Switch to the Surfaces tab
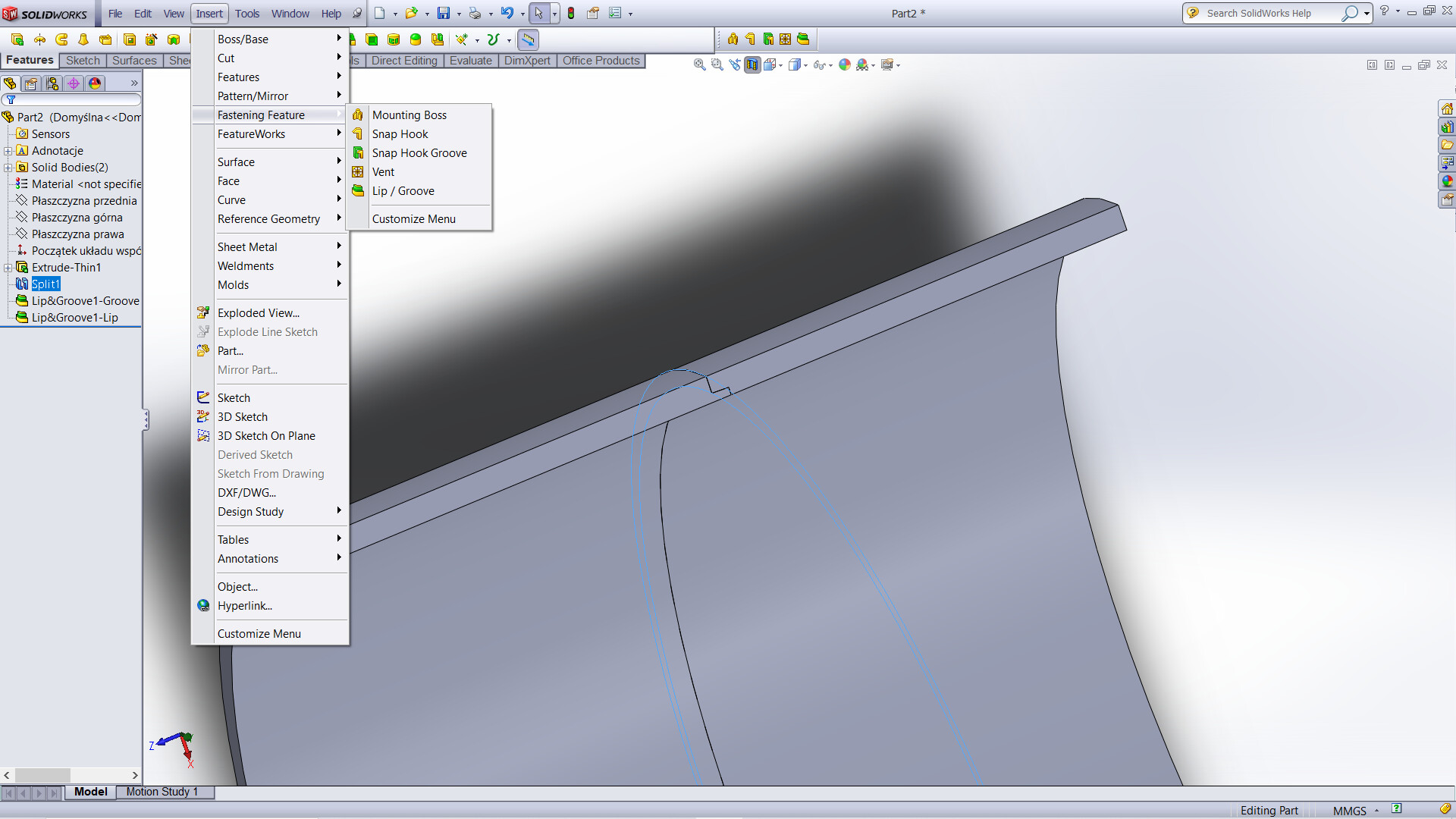1456x819 pixels. point(134,61)
